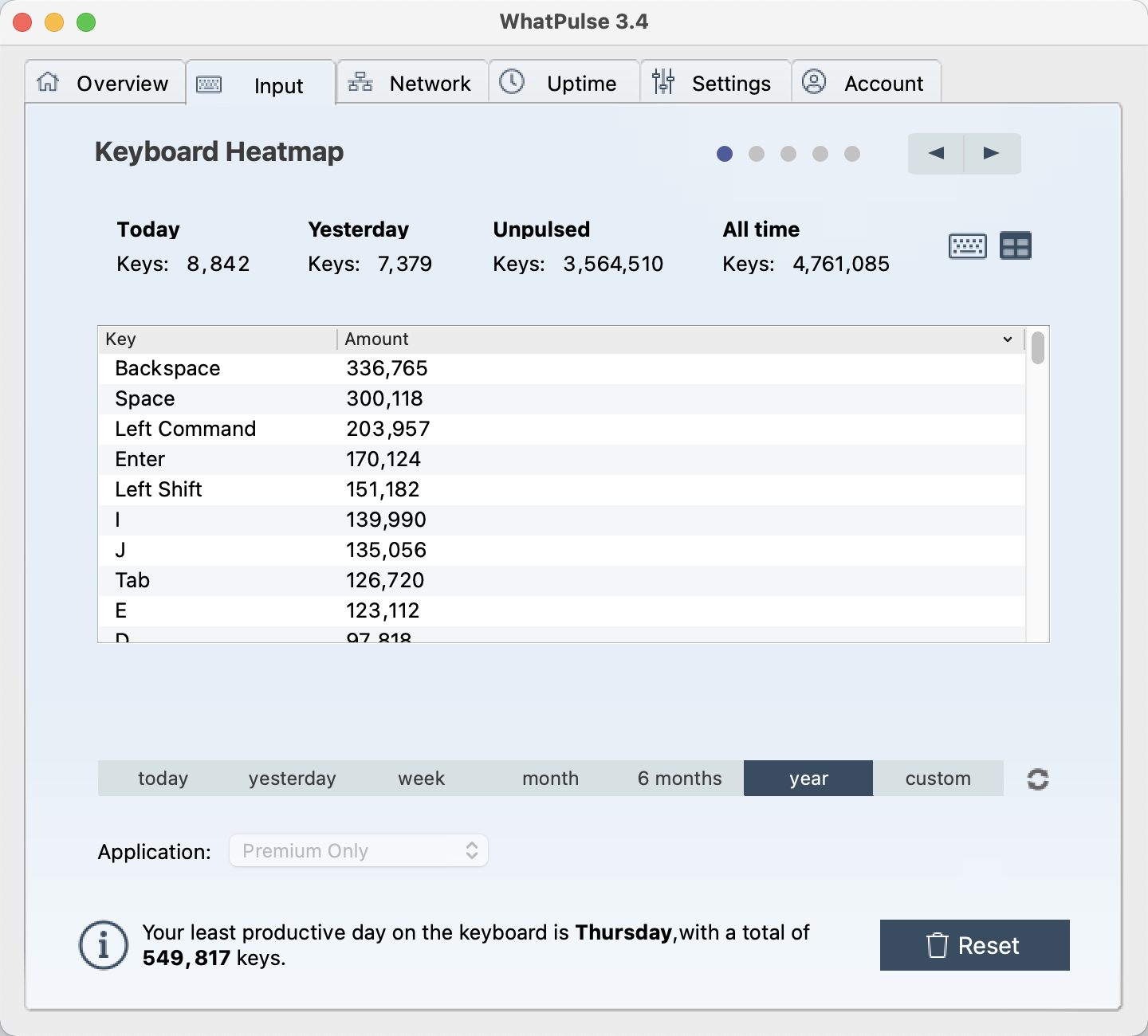The width and height of the screenshot is (1148, 1036).
Task: Choose the "custom" time range
Action: (x=938, y=779)
